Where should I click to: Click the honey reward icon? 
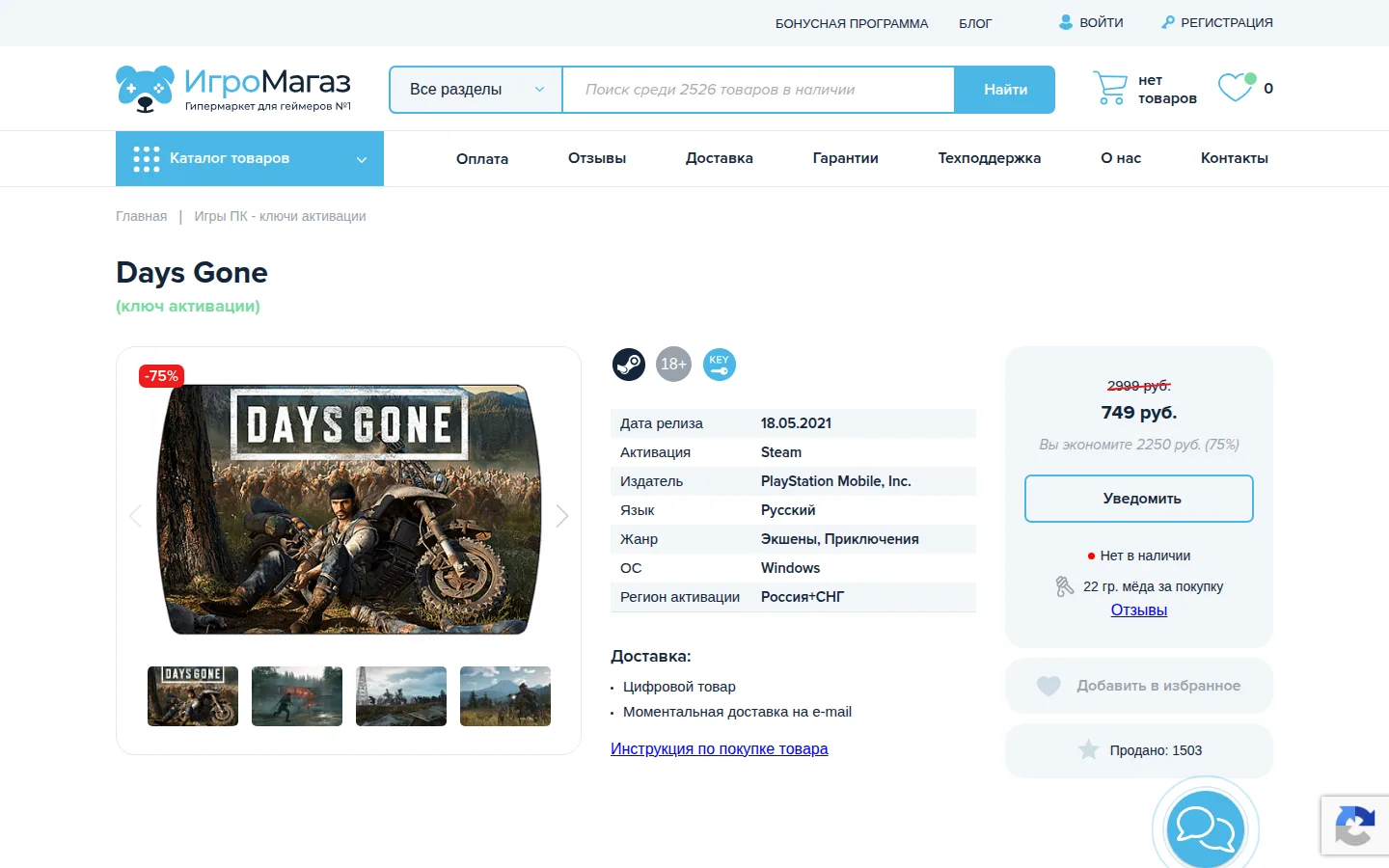1065,586
